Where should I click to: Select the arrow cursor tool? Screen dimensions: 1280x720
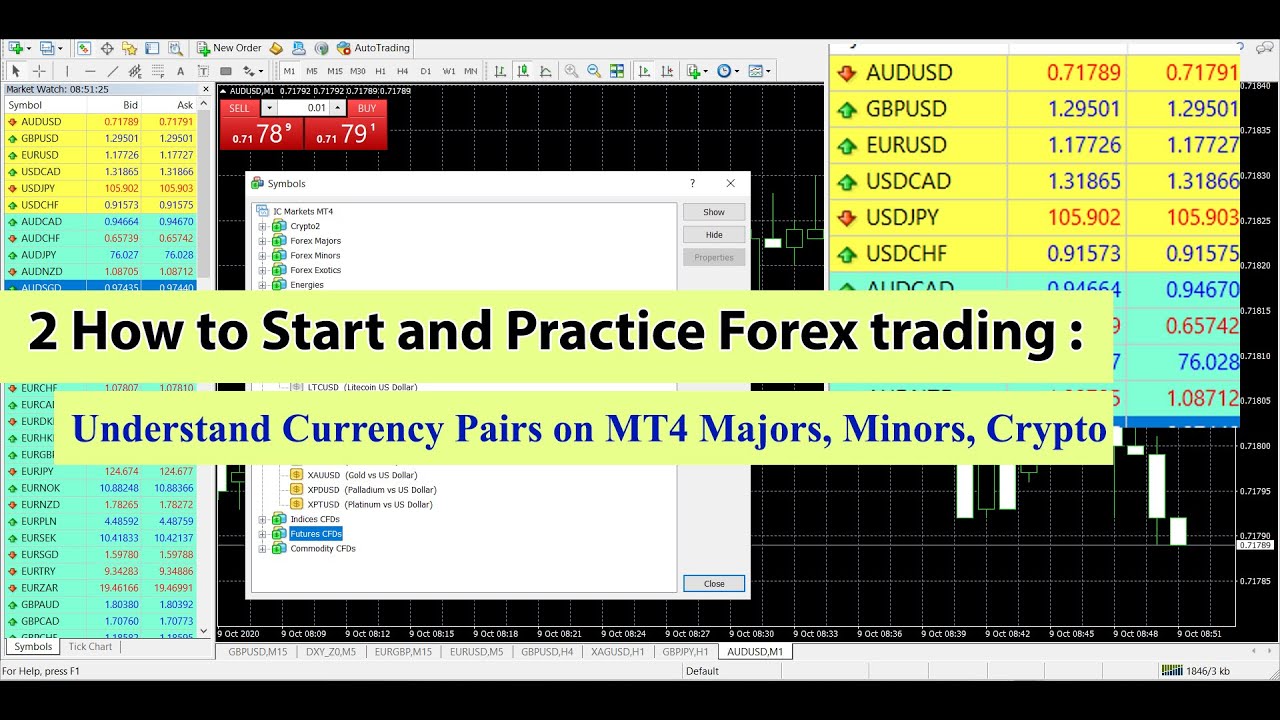[15, 71]
